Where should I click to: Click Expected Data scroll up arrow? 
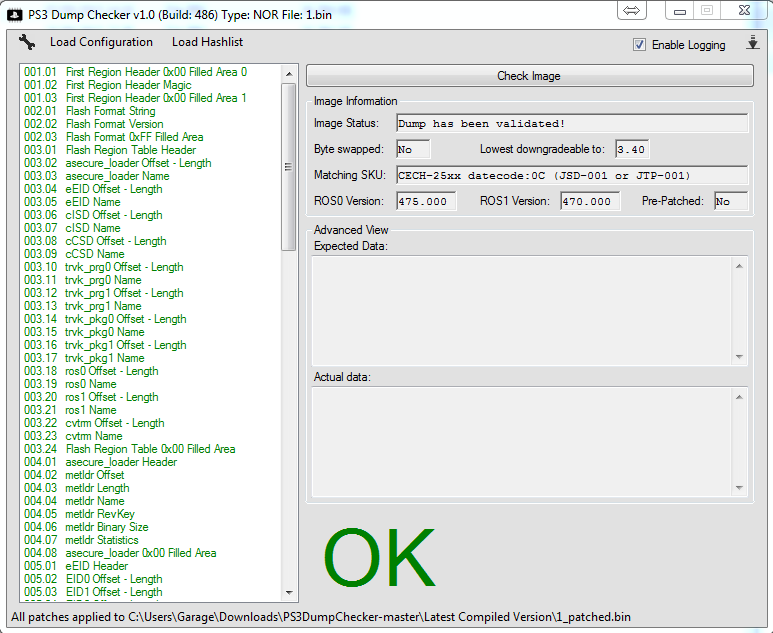pyautogui.click(x=739, y=266)
